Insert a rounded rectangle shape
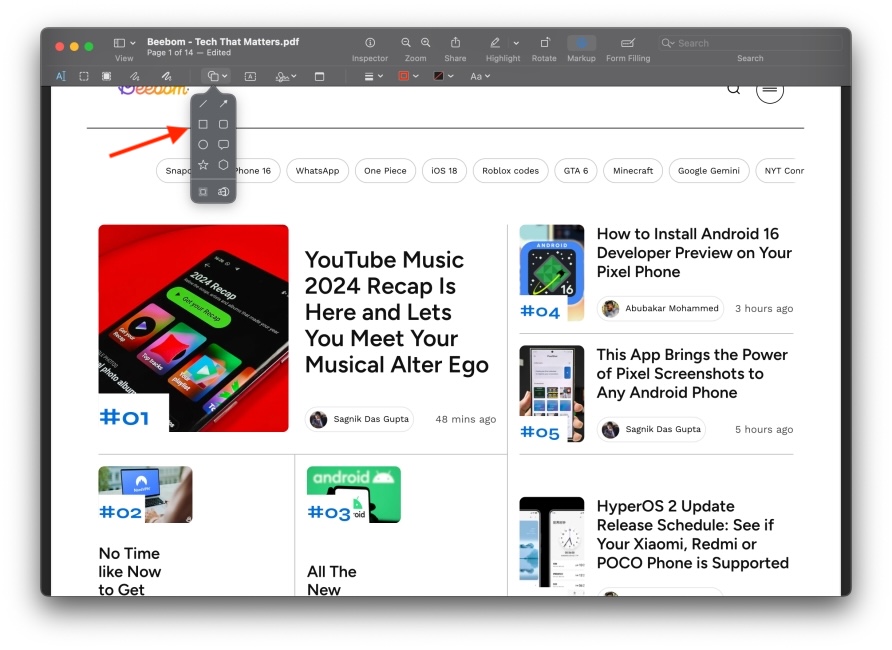892x650 pixels. (224, 124)
